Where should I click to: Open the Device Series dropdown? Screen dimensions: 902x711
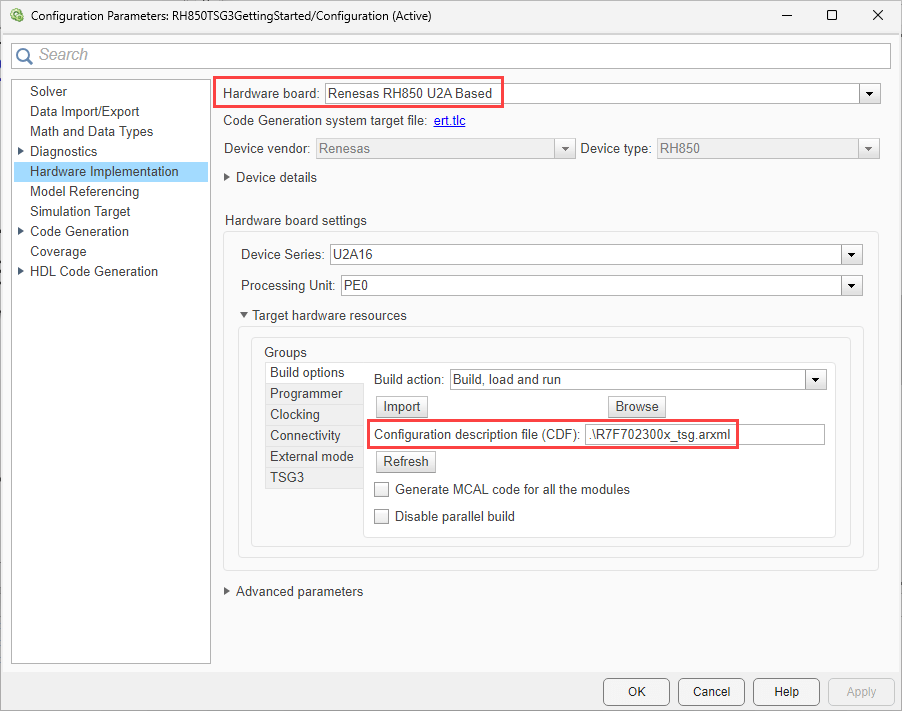[x=851, y=254]
